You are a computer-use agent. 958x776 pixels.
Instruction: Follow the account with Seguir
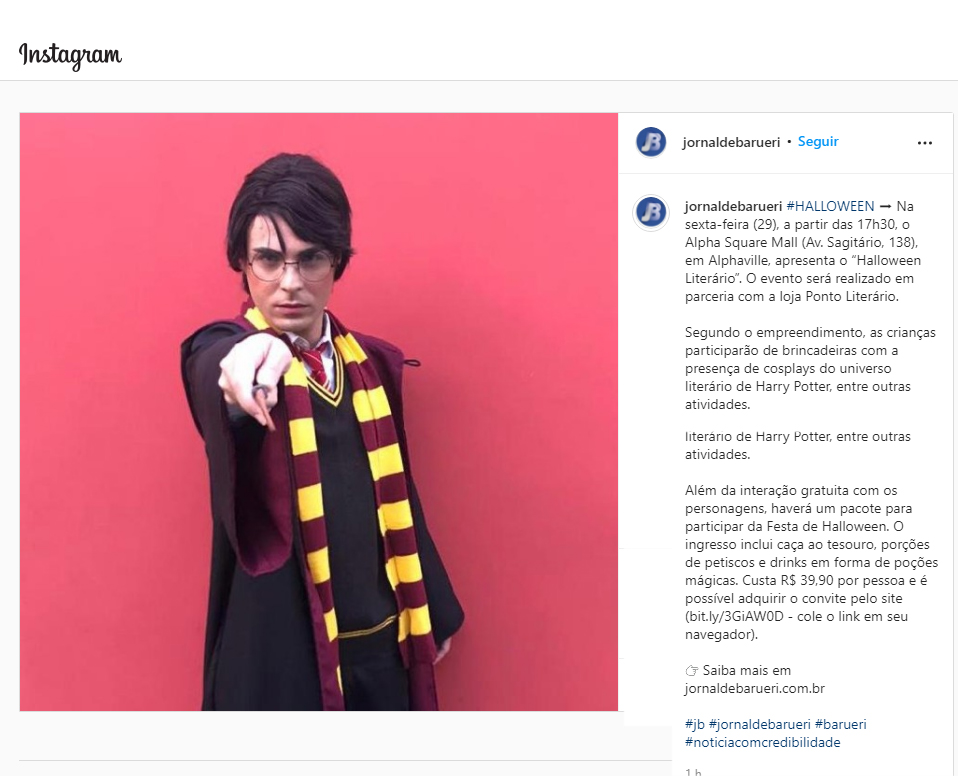point(818,142)
